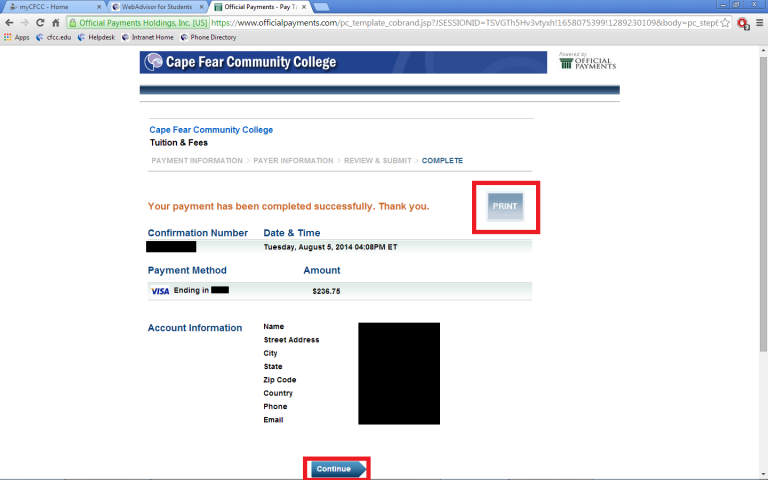Click the Cape Fear Community College banner
The height and width of the screenshot is (480, 768).
click(x=343, y=62)
